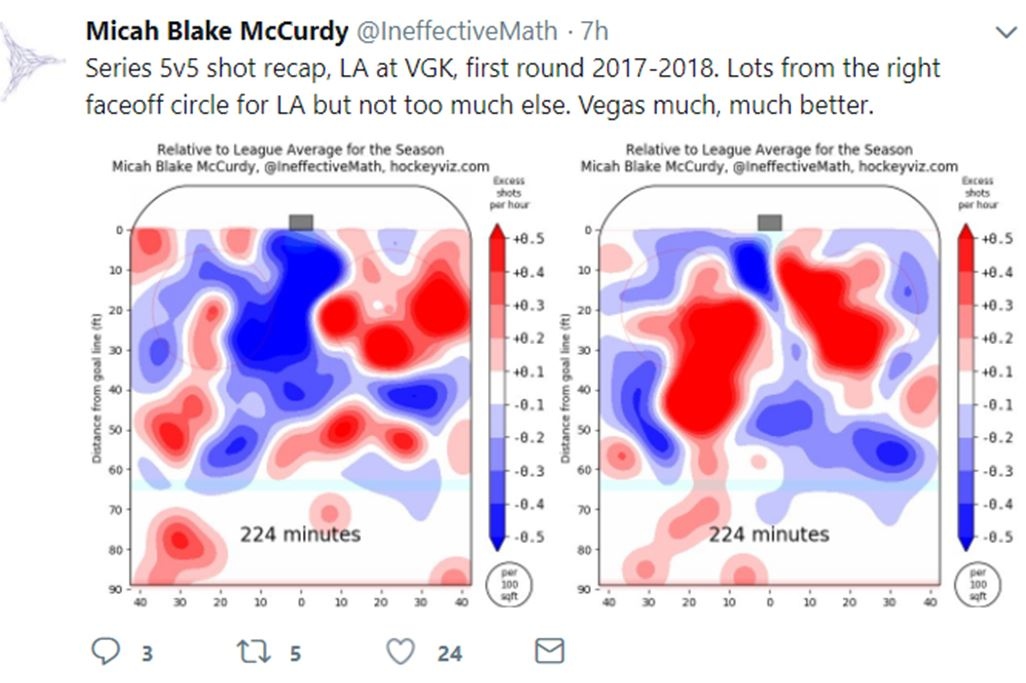
Task: Open the Micah Blake McCurdy display name
Action: [x=217, y=31]
